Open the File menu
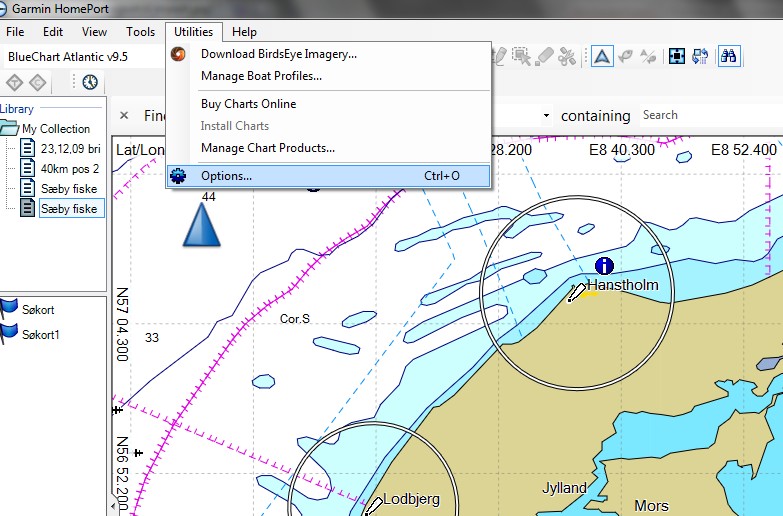This screenshot has width=783, height=516. click(x=15, y=32)
